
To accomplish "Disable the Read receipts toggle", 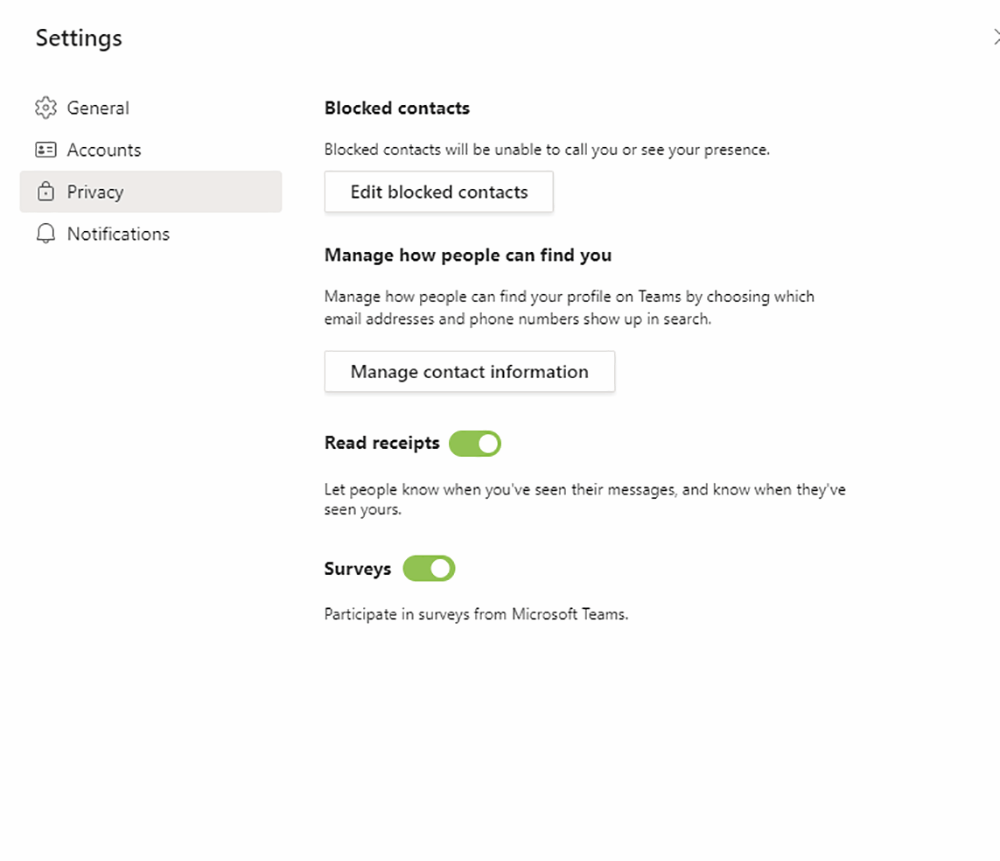I will click(x=475, y=443).
